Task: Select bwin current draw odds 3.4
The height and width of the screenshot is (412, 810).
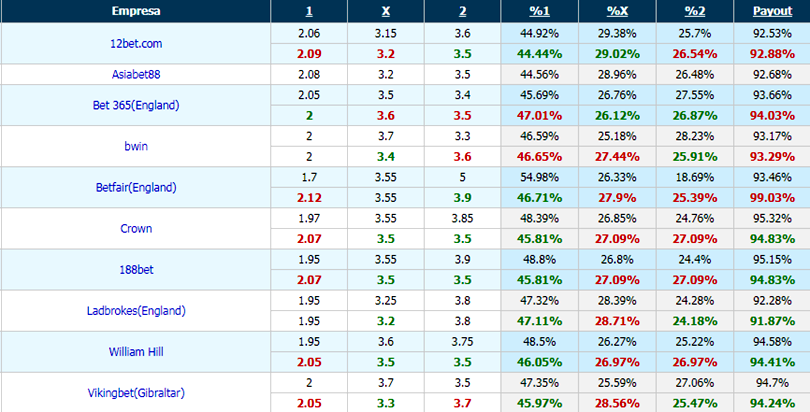Action: coord(386,156)
